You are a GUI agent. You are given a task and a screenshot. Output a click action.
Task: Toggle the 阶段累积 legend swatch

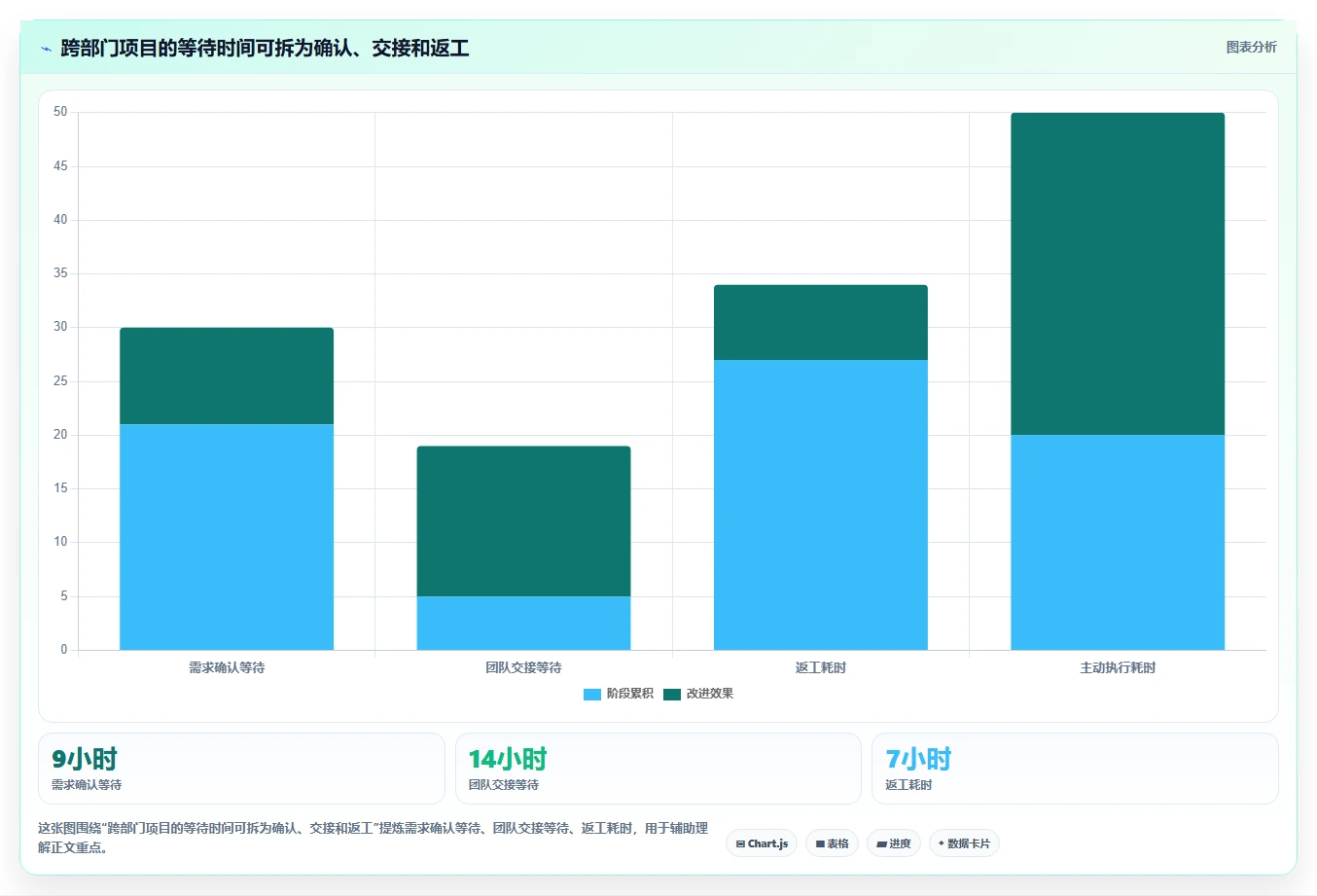point(592,694)
